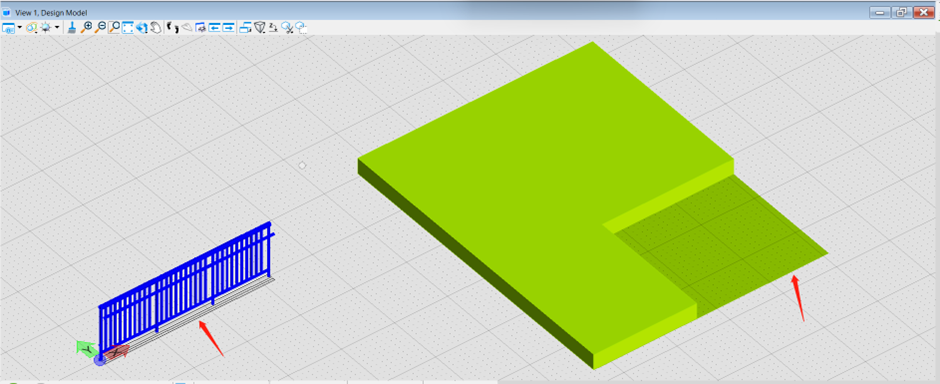Screen dimensions: 940x384
Task: Select the Rotate View tool
Action: 141,28
